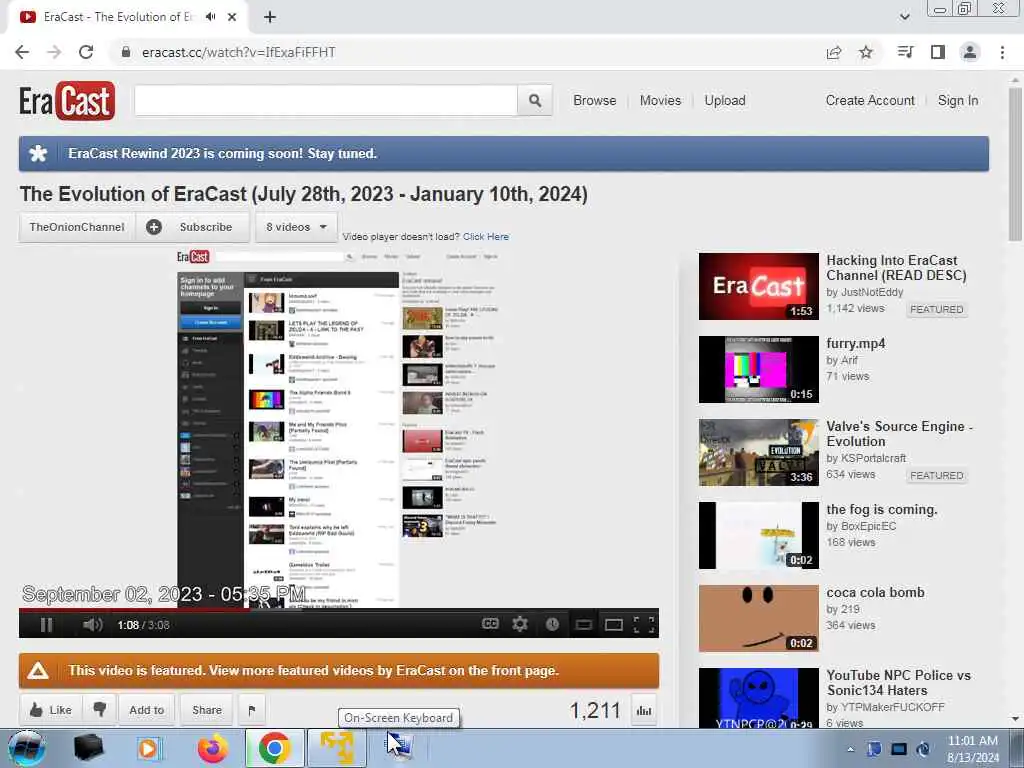Viewport: 1024px width, 768px height.
Task: Go forward in browser history
Action: click(54, 52)
